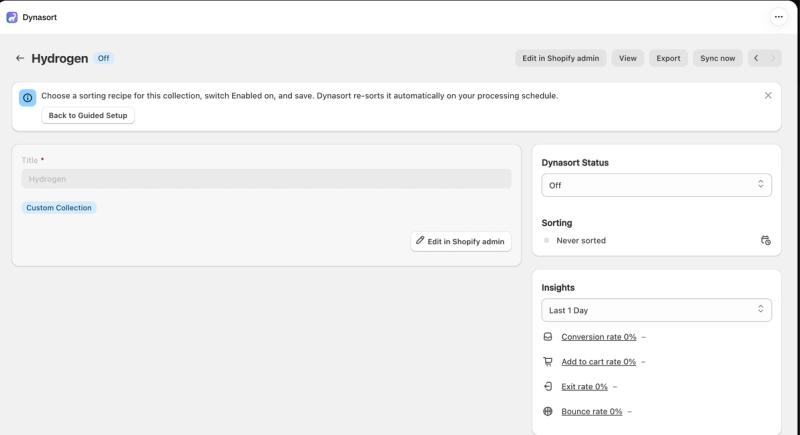Image resolution: width=800 pixels, height=435 pixels.
Task: Click the blue info icon in banner
Action: point(28,97)
